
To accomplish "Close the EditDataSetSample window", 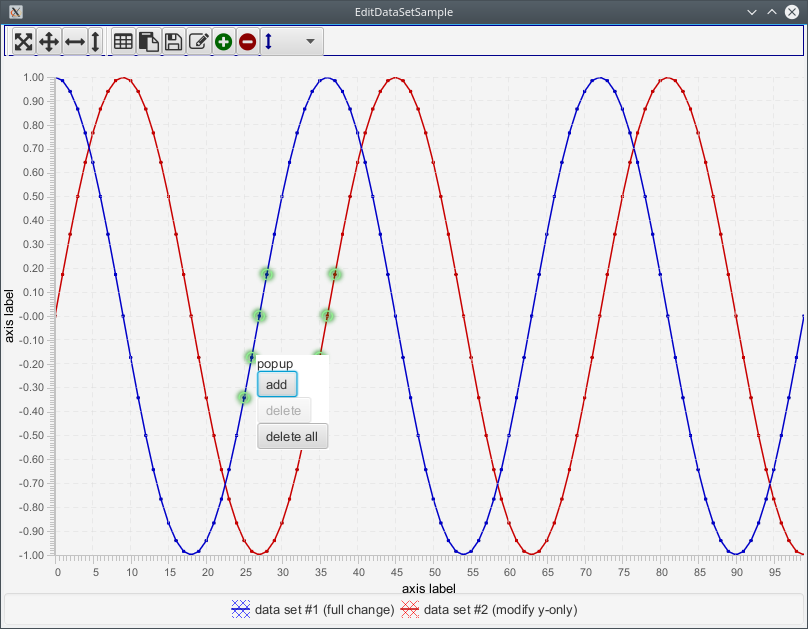I will pyautogui.click(x=792, y=12).
